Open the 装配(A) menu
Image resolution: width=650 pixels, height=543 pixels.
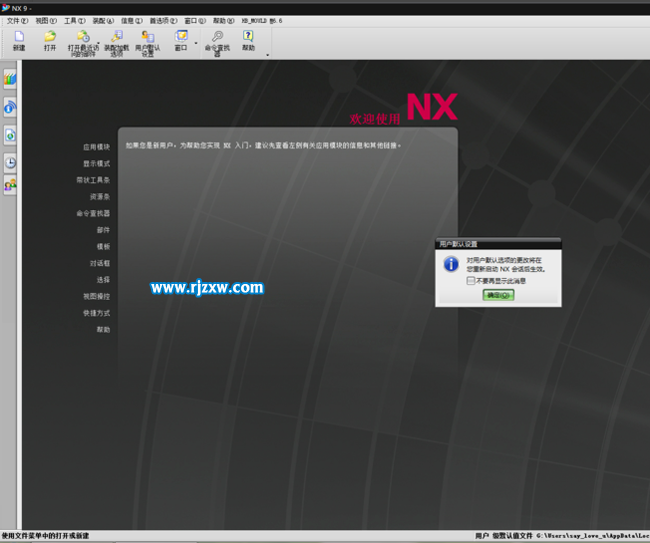[x=103, y=21]
